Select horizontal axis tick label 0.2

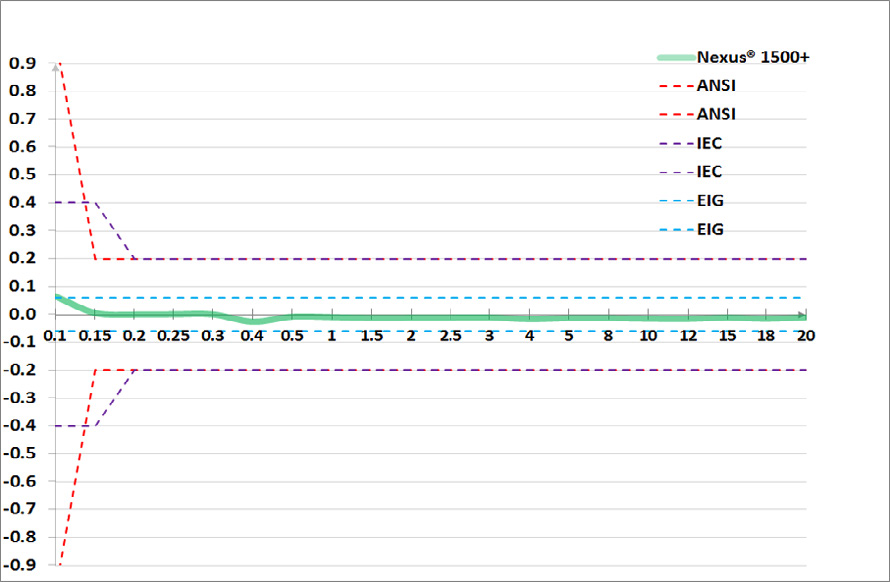tap(135, 336)
